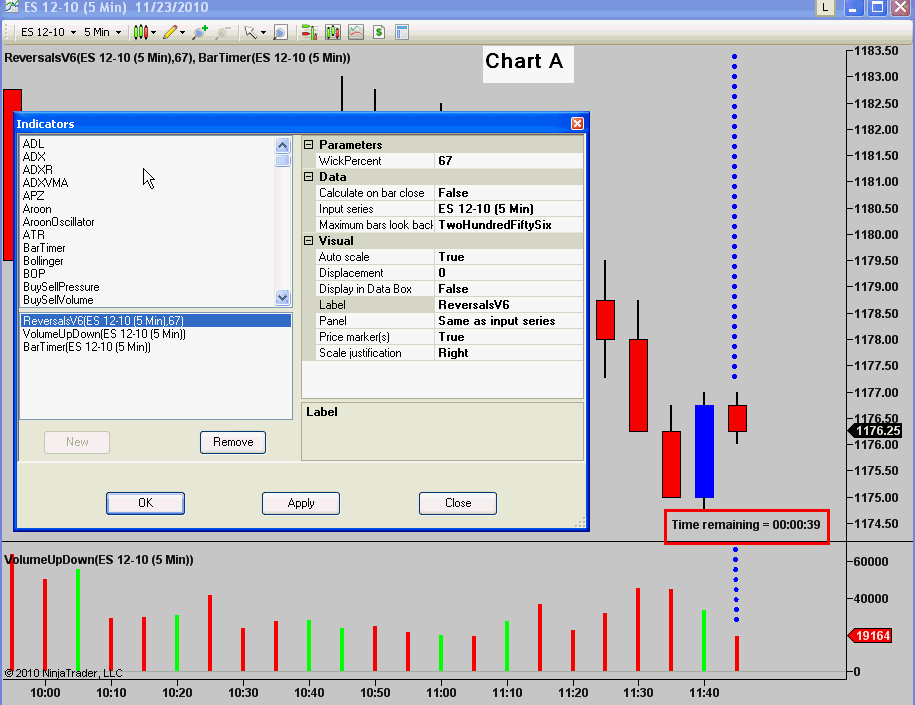Open the 5 Min interval dropdown

click(103, 32)
